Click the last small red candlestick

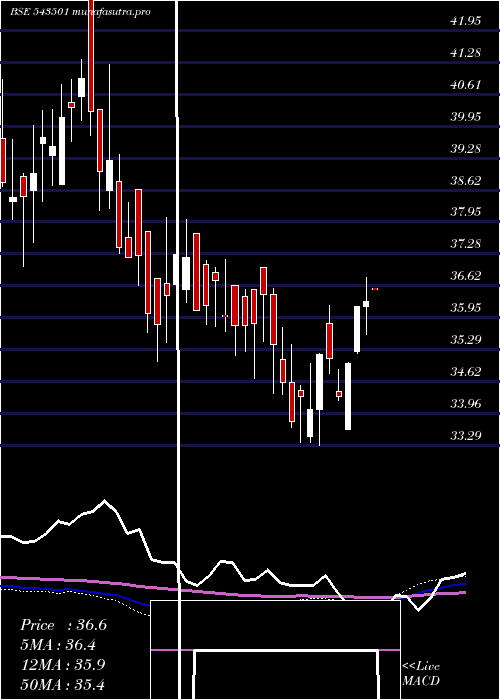(375, 289)
